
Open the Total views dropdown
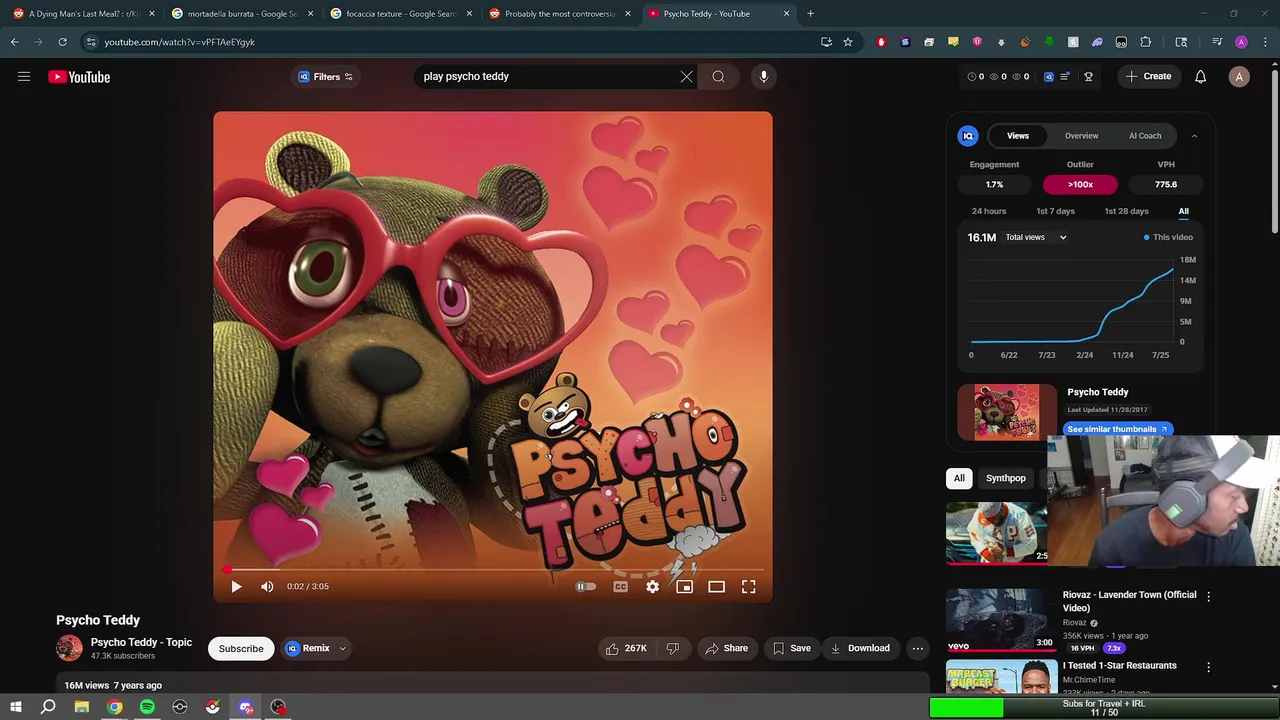pyautogui.click(x=1036, y=237)
